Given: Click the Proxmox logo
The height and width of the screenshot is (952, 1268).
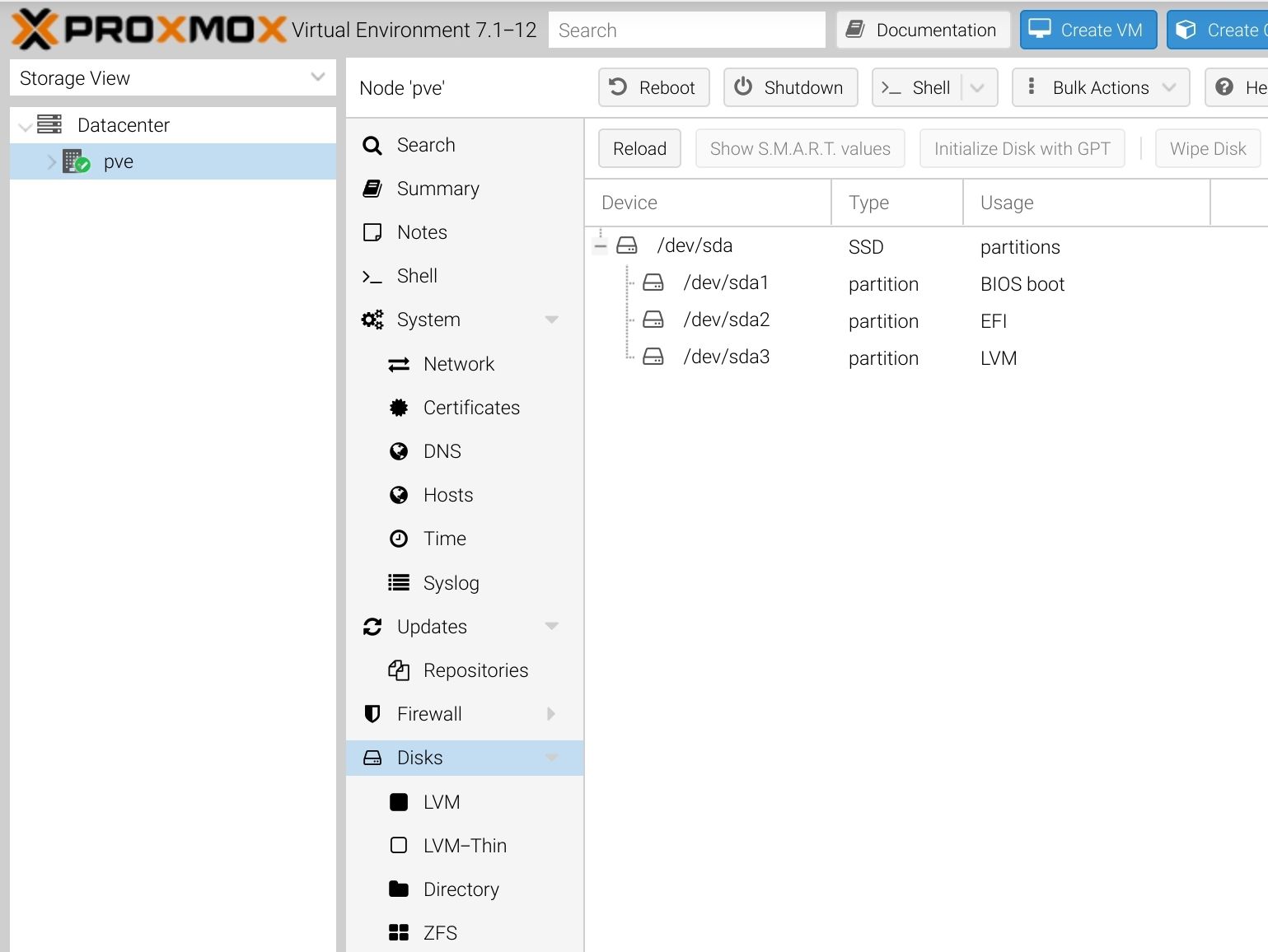Looking at the screenshot, I should pyautogui.click(x=148, y=30).
